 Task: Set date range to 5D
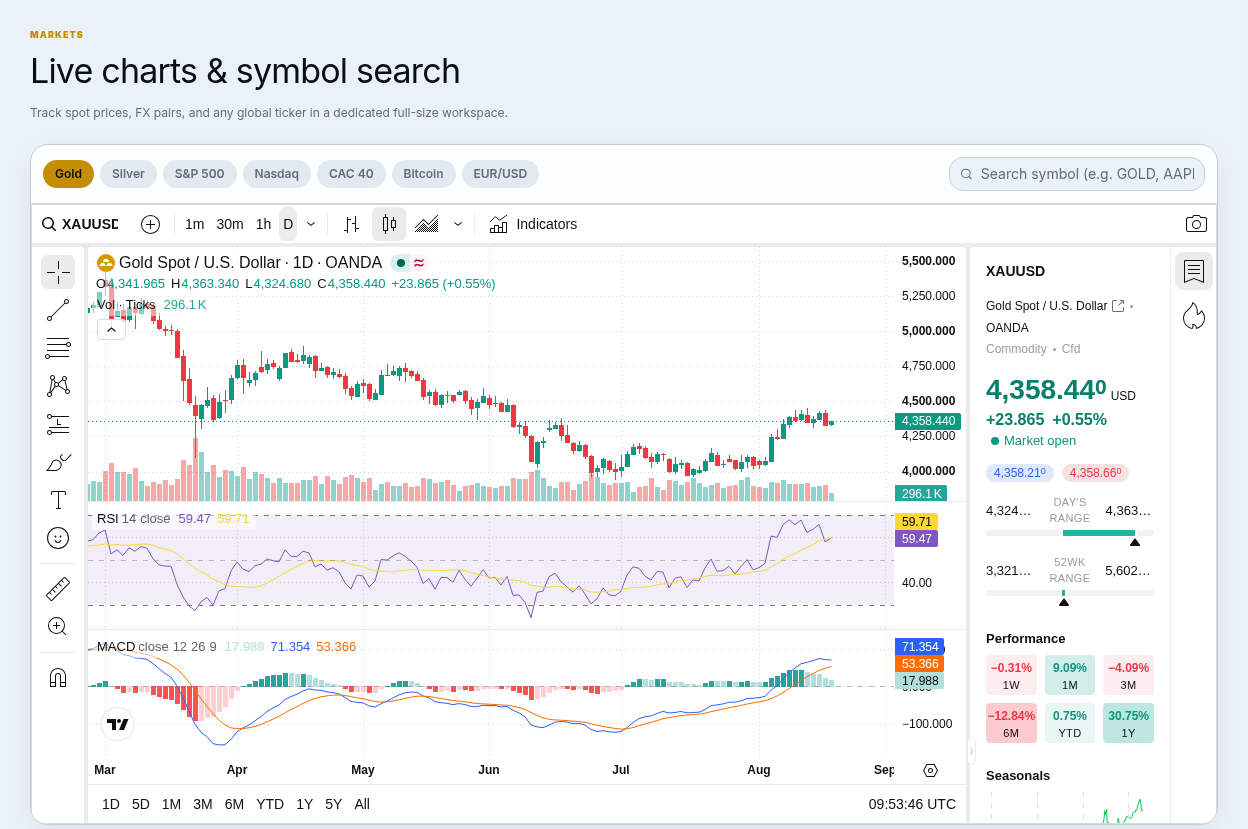pos(141,804)
